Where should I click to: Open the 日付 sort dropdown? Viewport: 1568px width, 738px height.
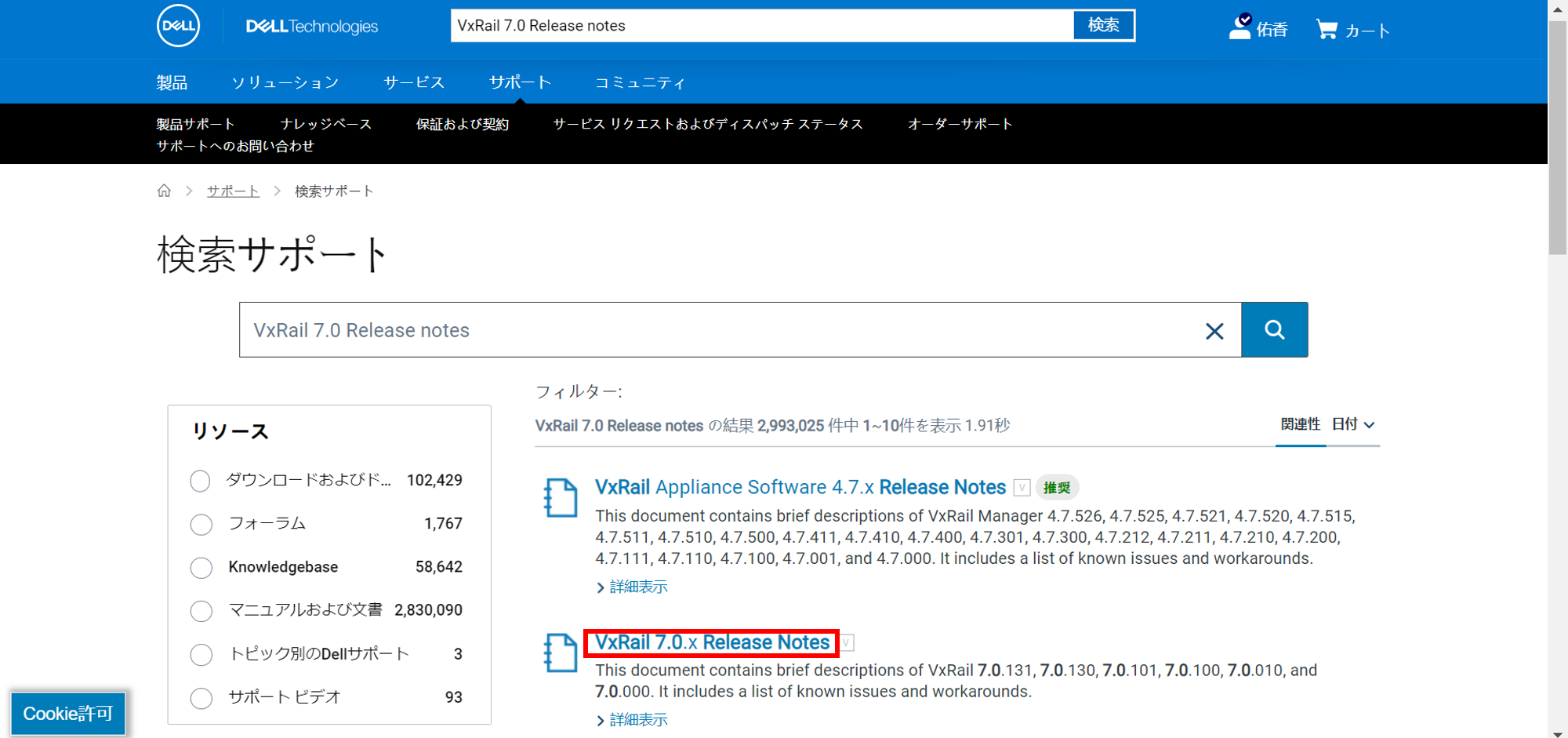(x=1353, y=424)
